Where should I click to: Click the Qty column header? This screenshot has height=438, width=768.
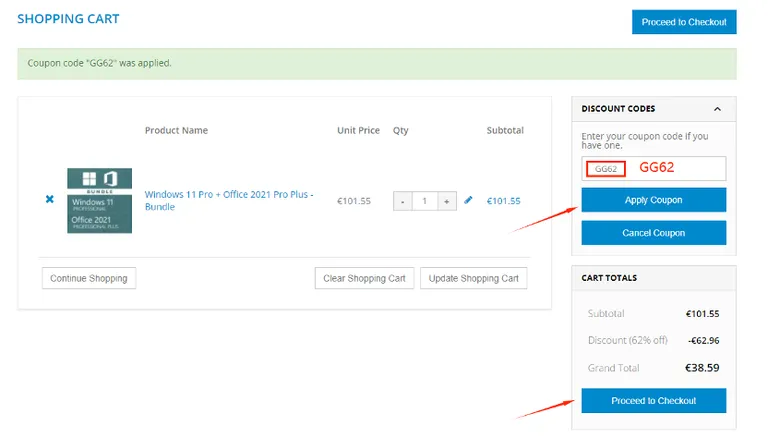[400, 131]
